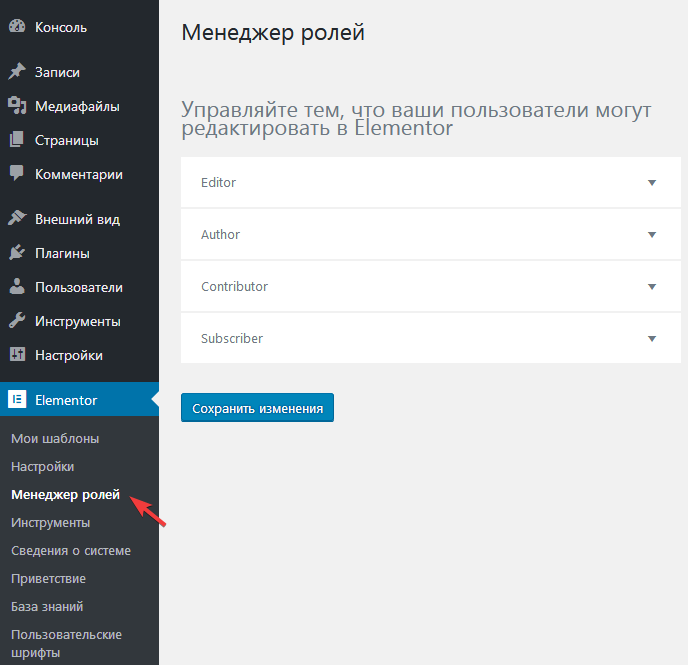
Task: Go to Медиафайлы in the sidebar
Action: click(x=79, y=106)
